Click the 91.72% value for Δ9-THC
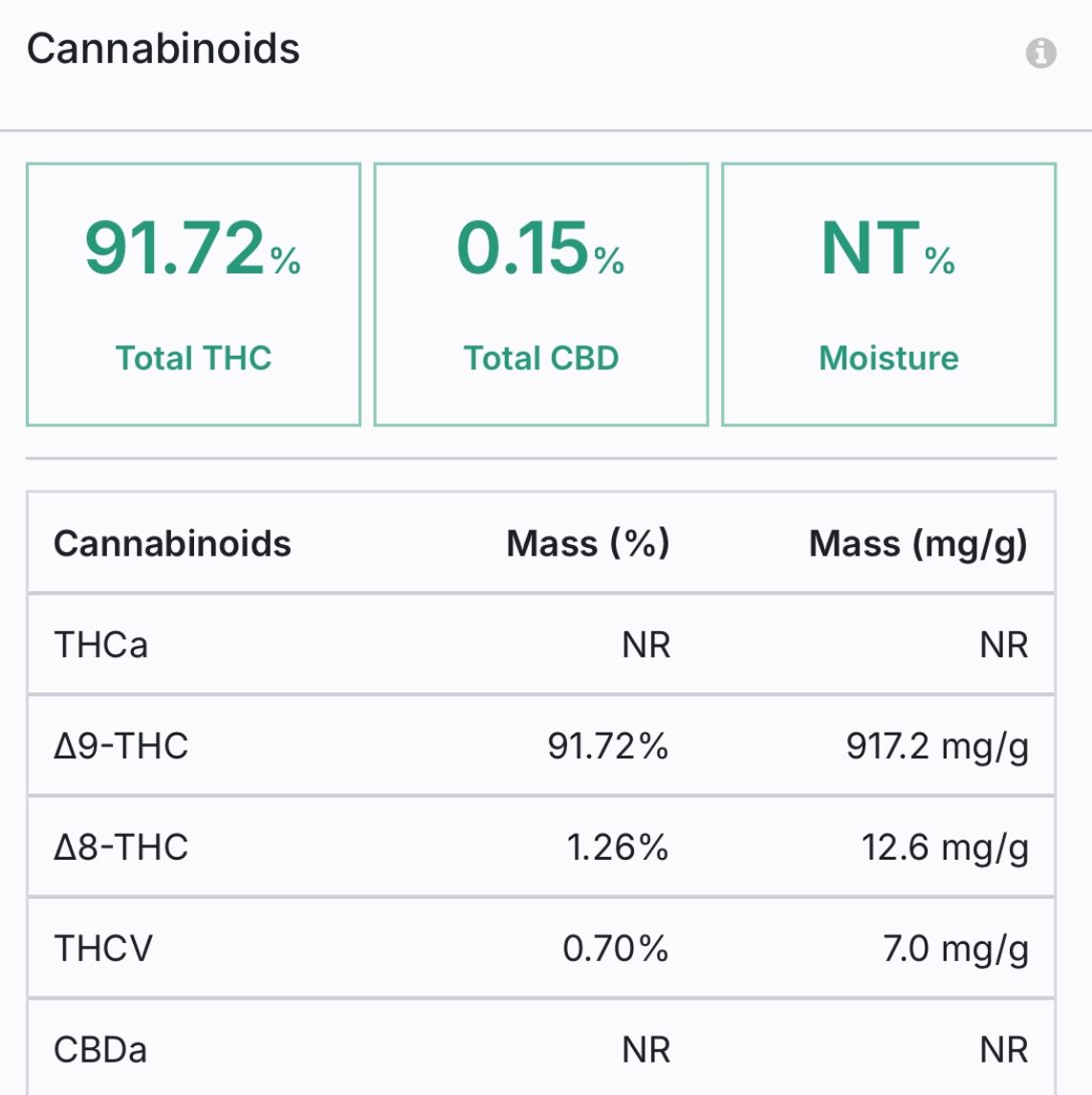The width and height of the screenshot is (1092, 1095). 608,746
